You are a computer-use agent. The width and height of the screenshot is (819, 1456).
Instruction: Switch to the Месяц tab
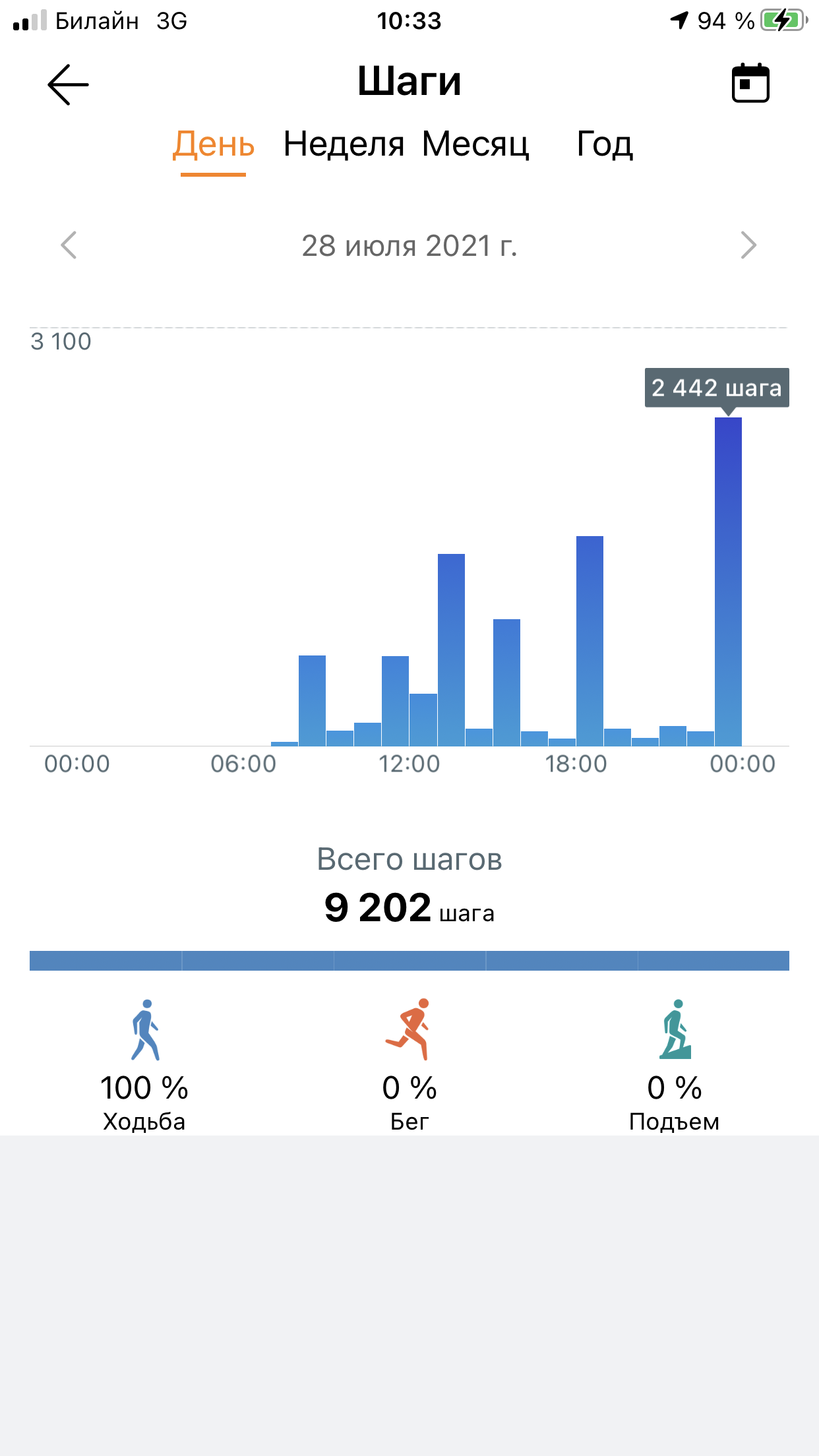point(475,144)
